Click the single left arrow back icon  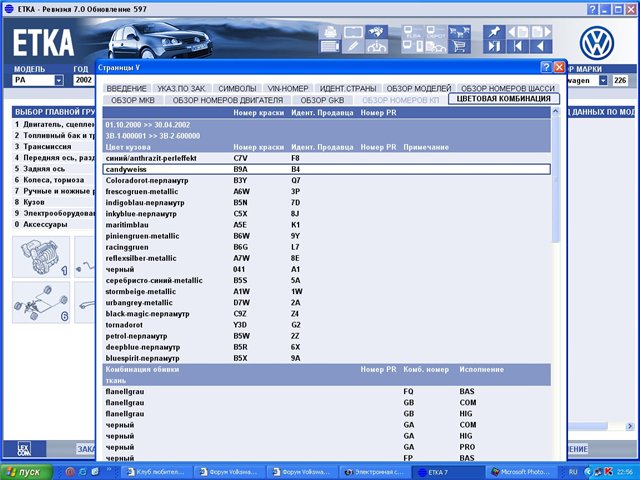(x=541, y=47)
